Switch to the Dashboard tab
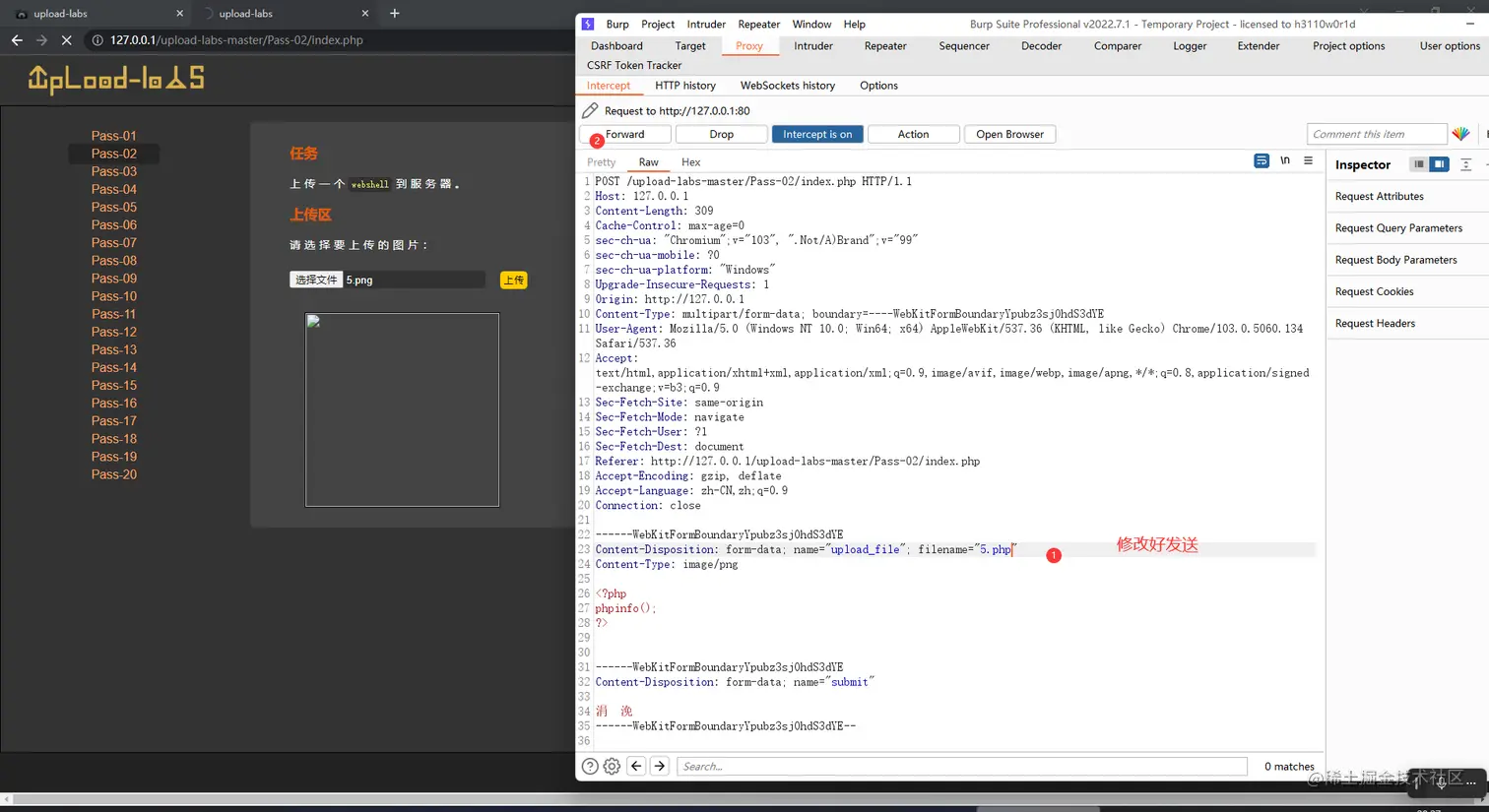Screen dimensions: 1489x812 pos(616,45)
